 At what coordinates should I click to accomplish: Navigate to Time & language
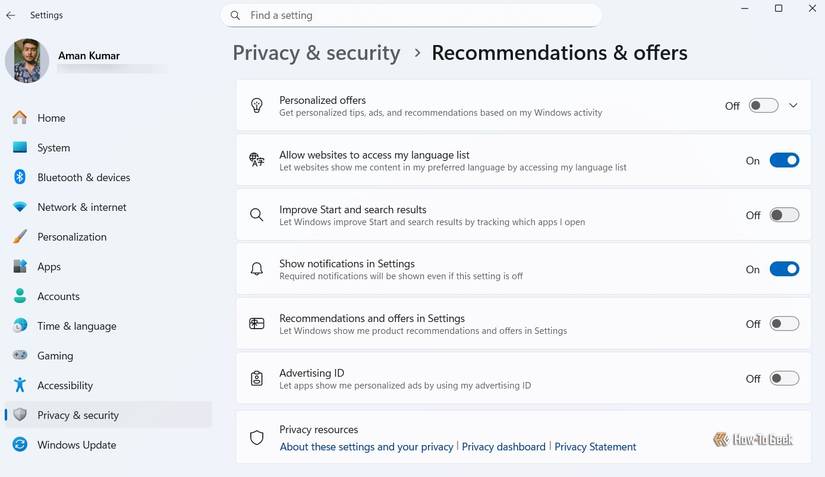(76, 326)
